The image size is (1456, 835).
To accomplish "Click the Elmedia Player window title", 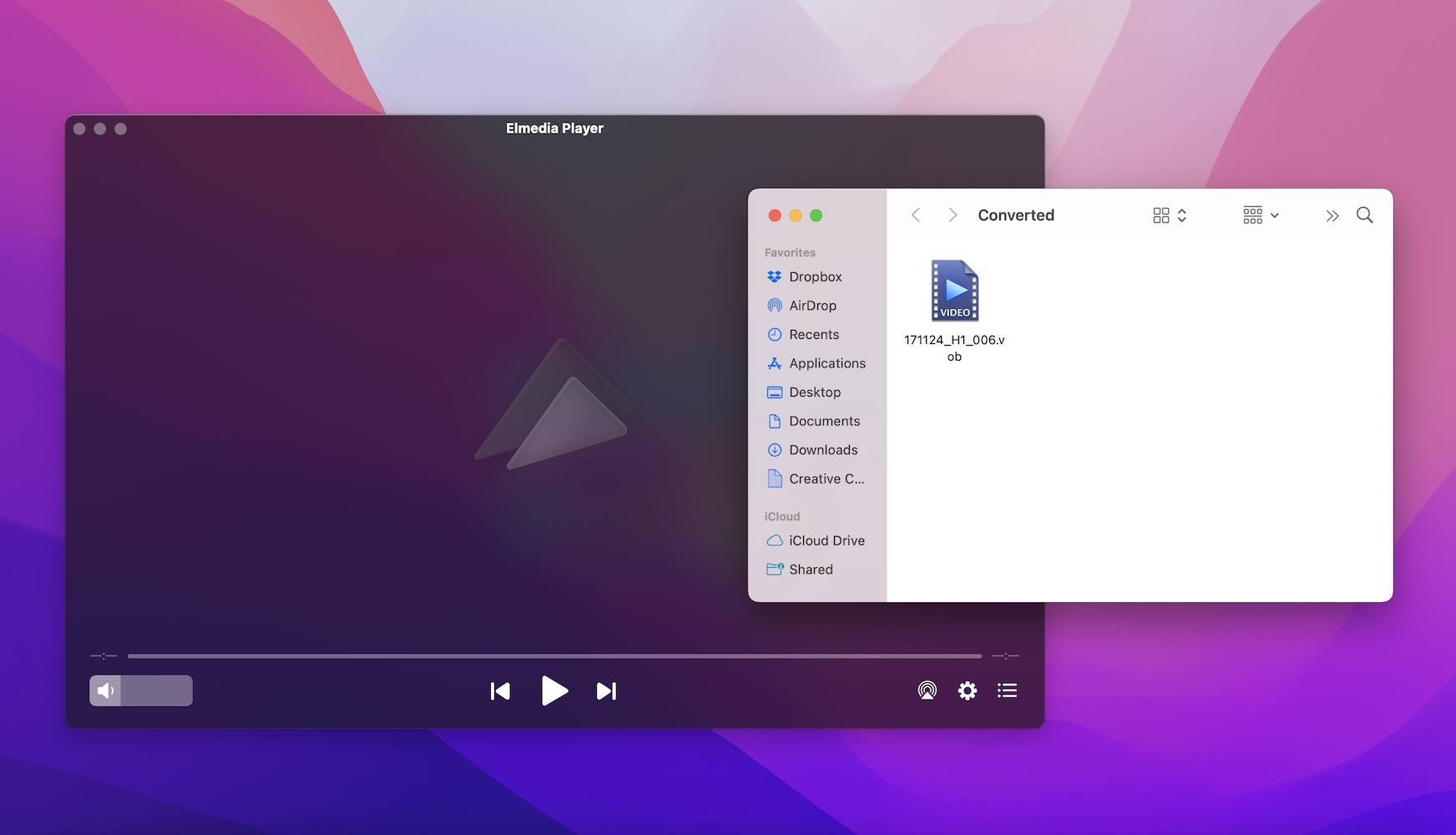I will click(554, 129).
